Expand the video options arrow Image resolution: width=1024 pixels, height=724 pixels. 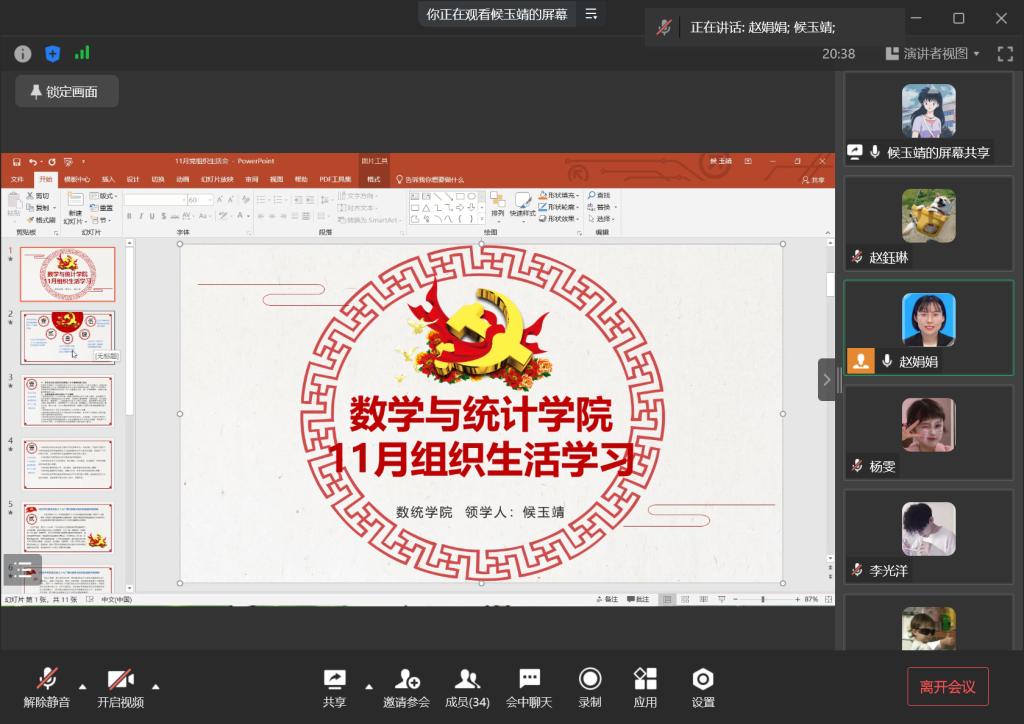tap(156, 686)
